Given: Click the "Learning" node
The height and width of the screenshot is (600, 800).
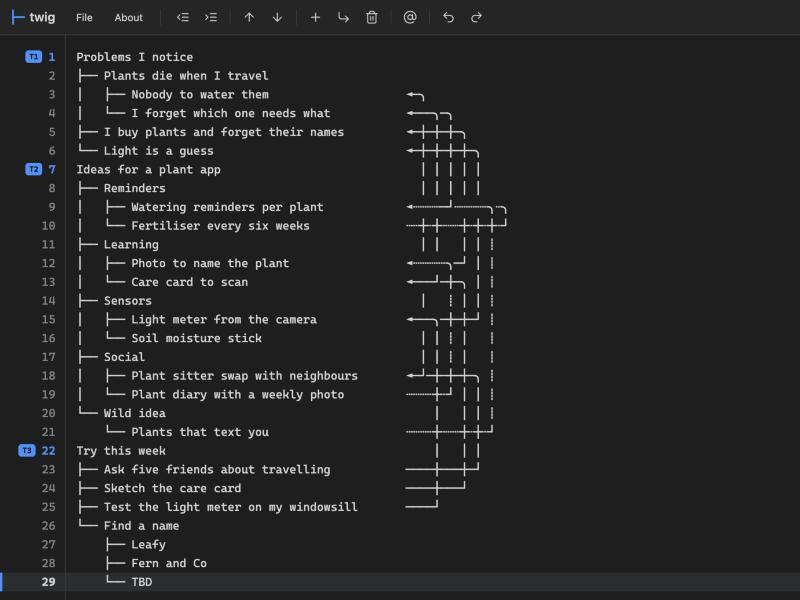Looking at the screenshot, I should pos(131,244).
